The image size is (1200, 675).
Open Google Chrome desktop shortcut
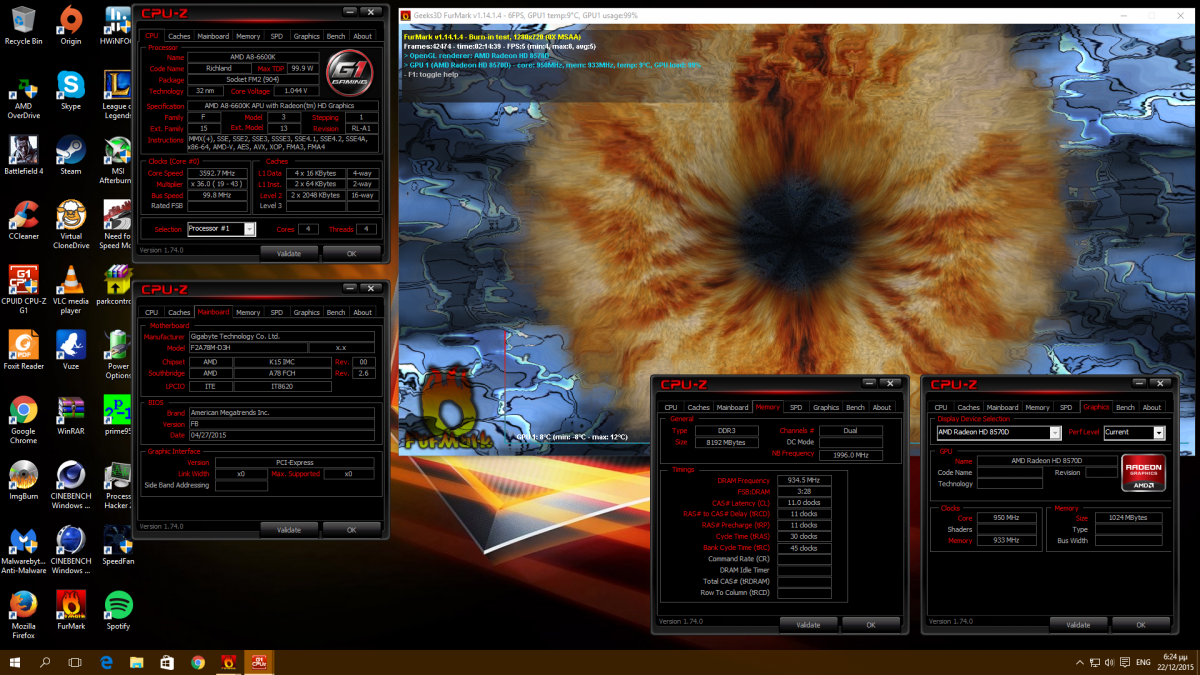click(x=23, y=420)
